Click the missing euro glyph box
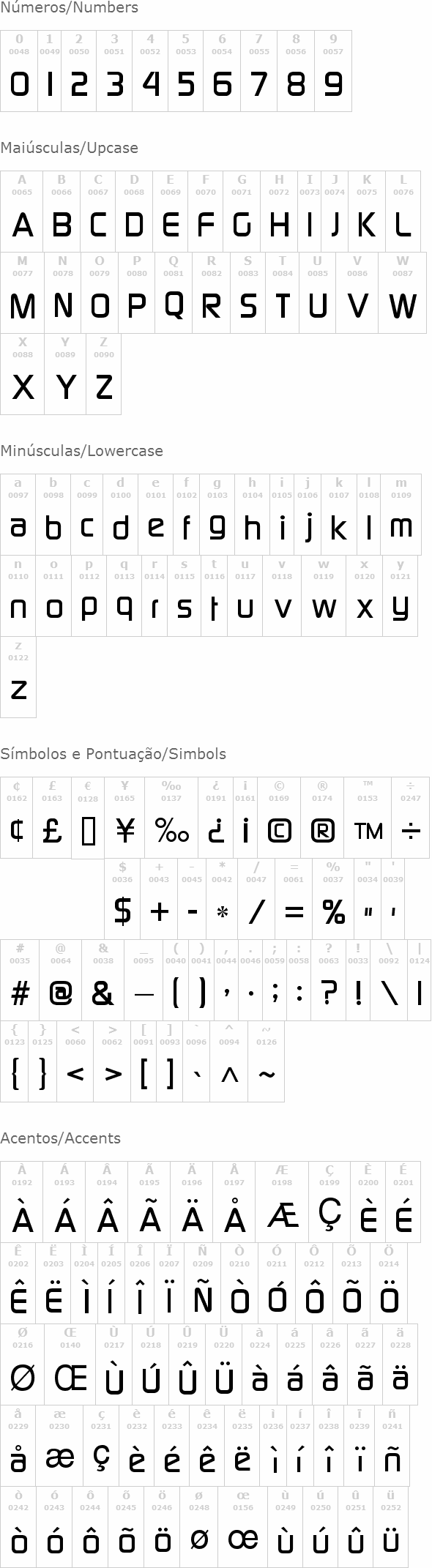The height and width of the screenshot is (1568, 432). pyautogui.click(x=88, y=832)
